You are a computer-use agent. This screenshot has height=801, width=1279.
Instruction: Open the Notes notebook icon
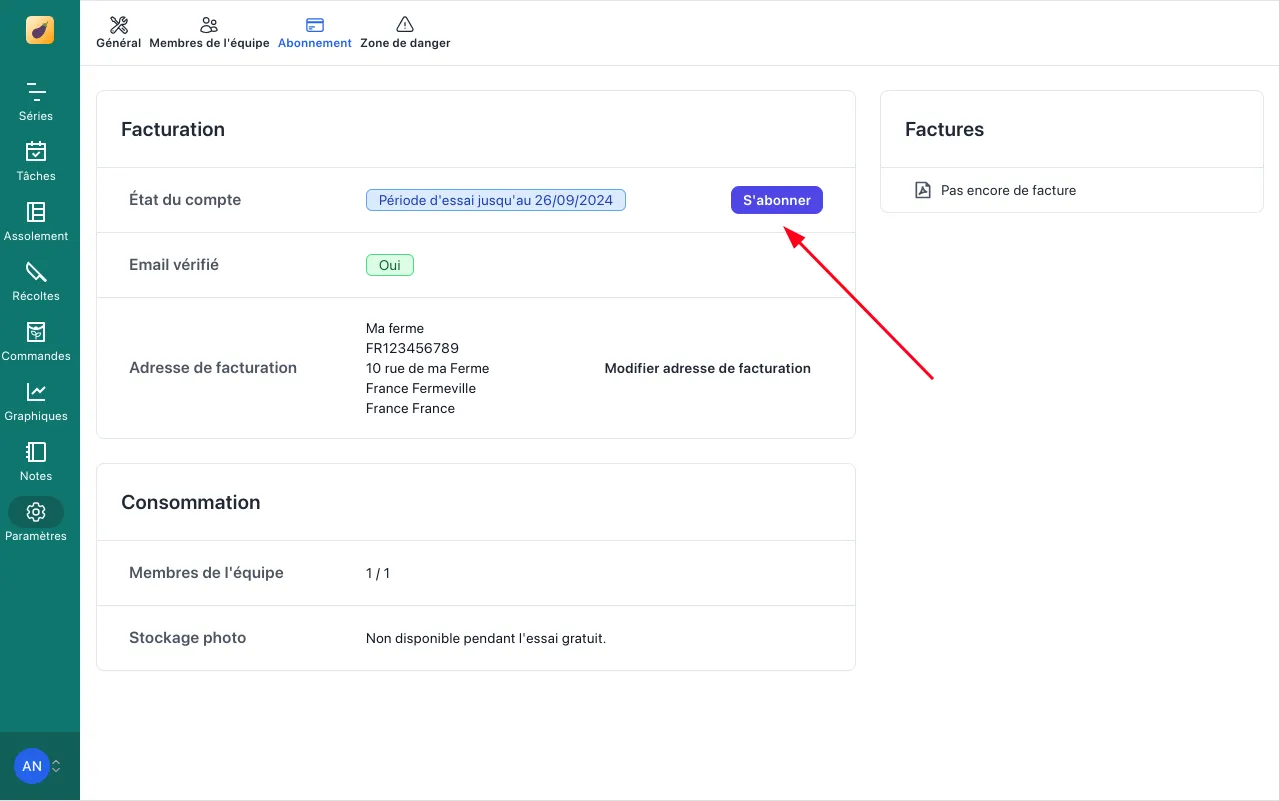pos(36,452)
